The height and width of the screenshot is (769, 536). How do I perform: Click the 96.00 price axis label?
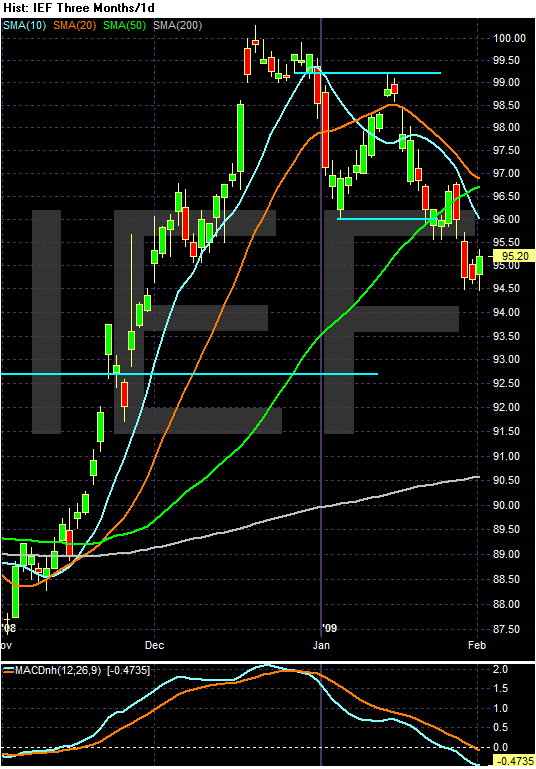(x=507, y=219)
